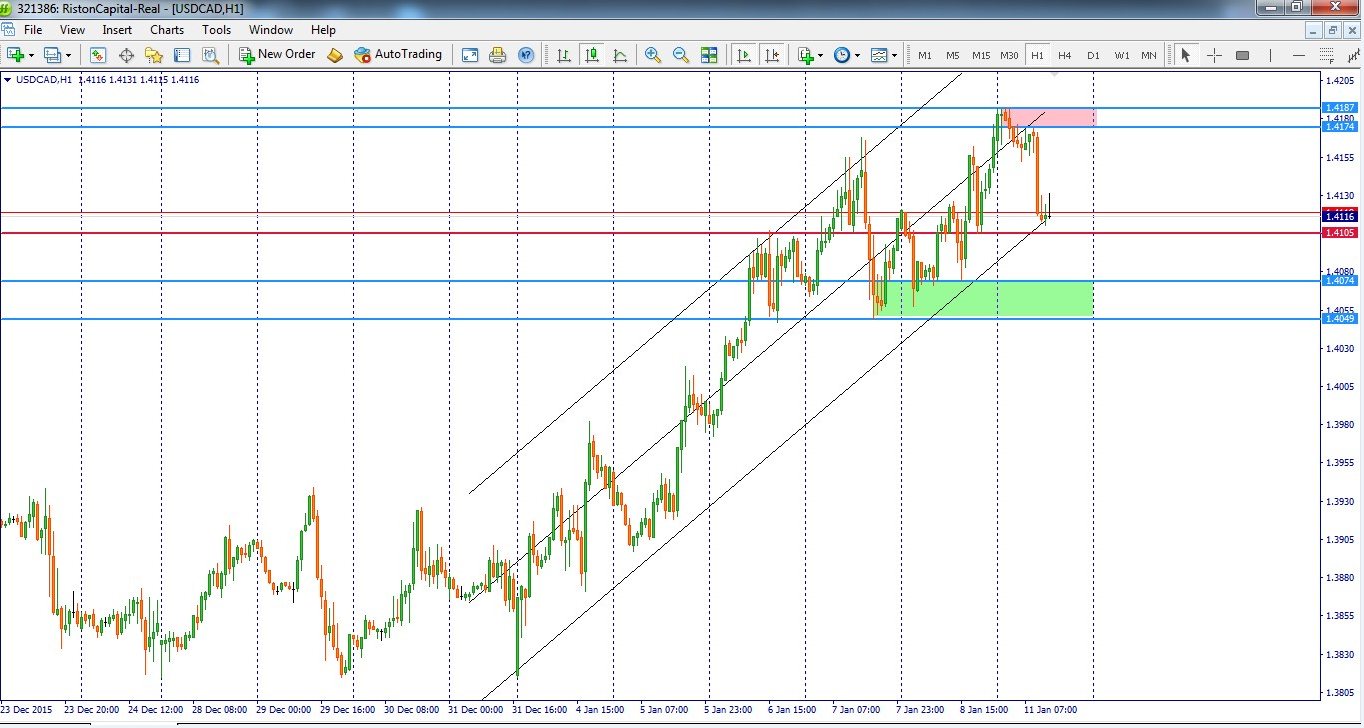The height and width of the screenshot is (728, 1364).
Task: Select the horizontal line drawing tool
Action: [1299, 55]
